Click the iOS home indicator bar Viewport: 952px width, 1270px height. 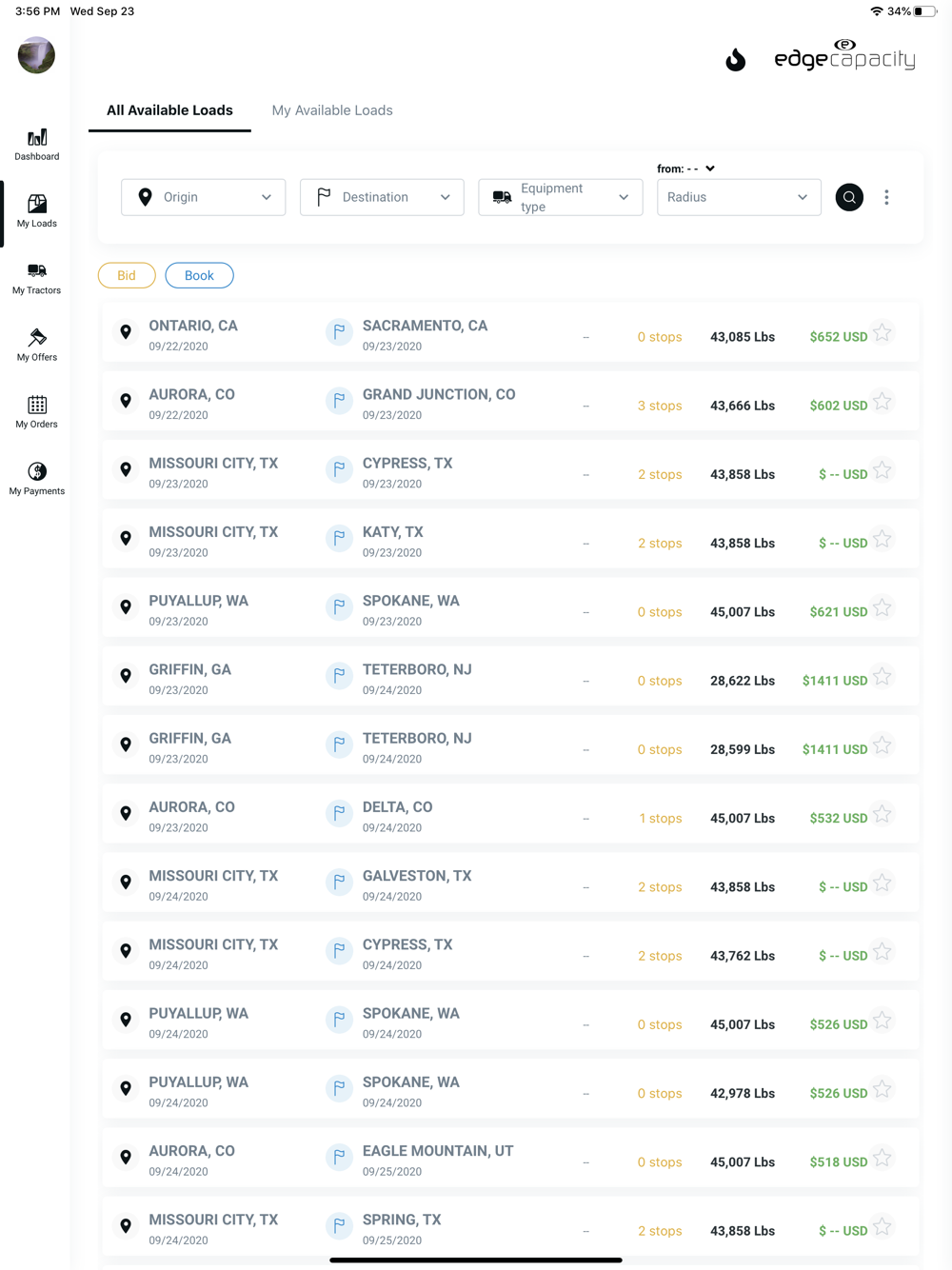coord(476,1260)
